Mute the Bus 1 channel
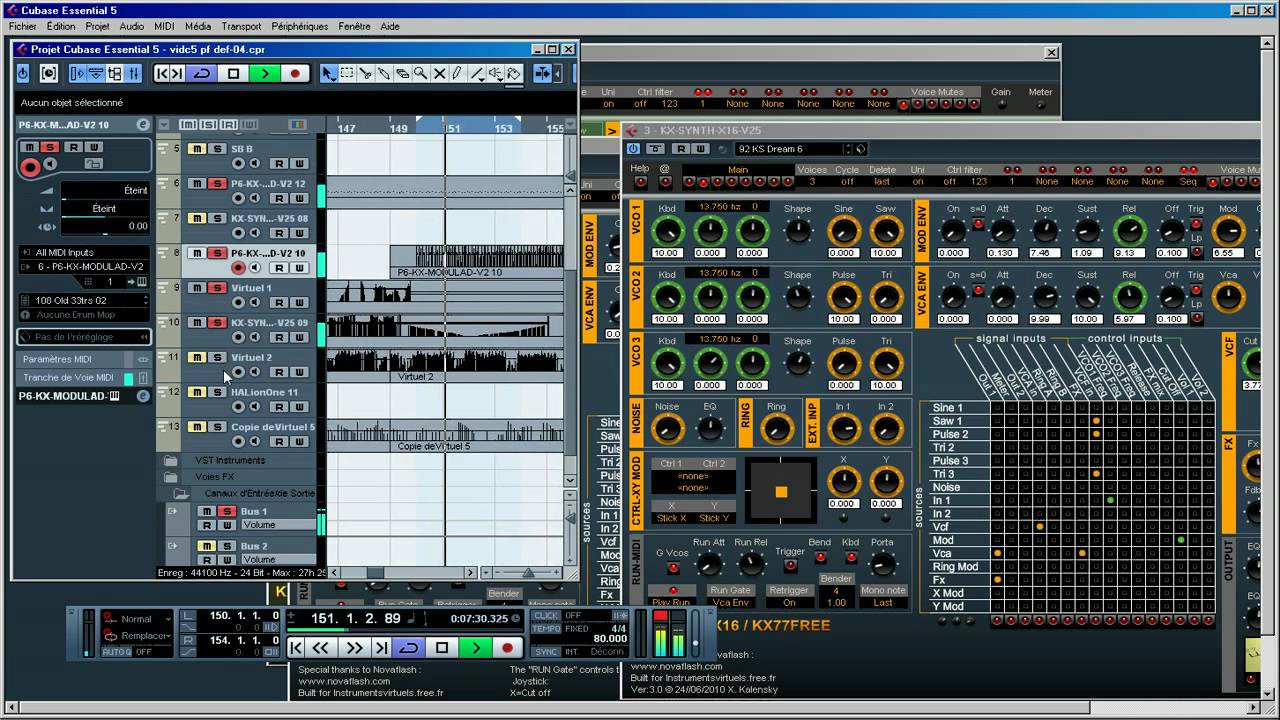Screen dimensions: 1280x720 [206, 512]
